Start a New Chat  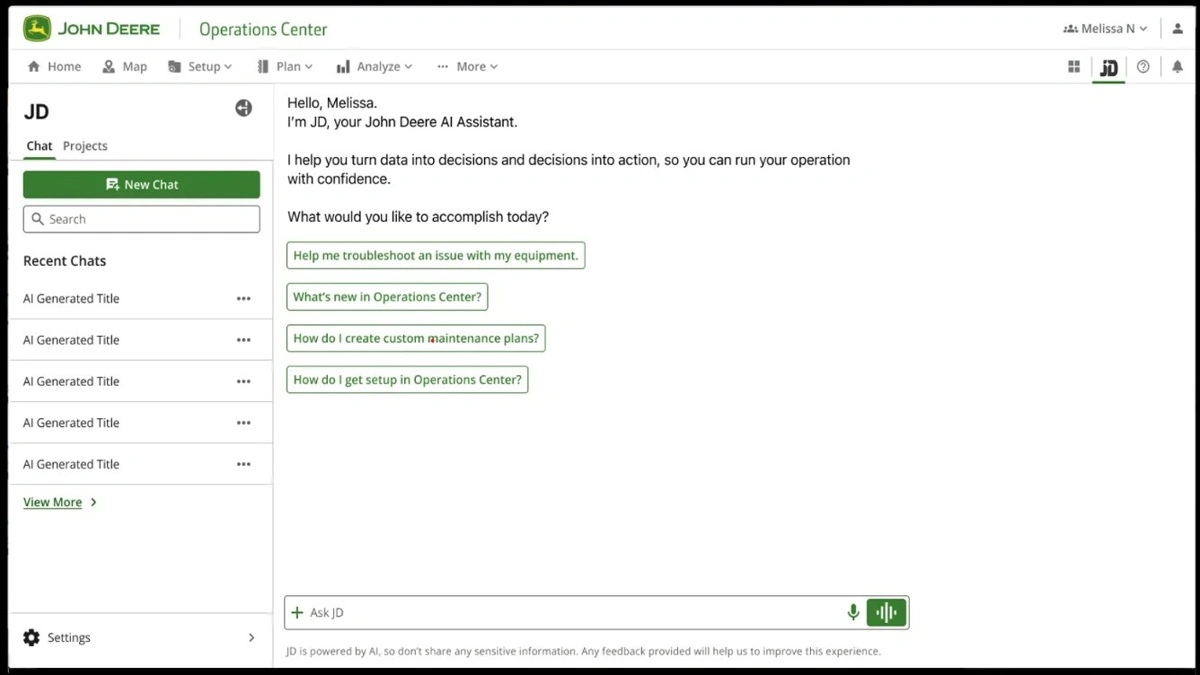[141, 184]
